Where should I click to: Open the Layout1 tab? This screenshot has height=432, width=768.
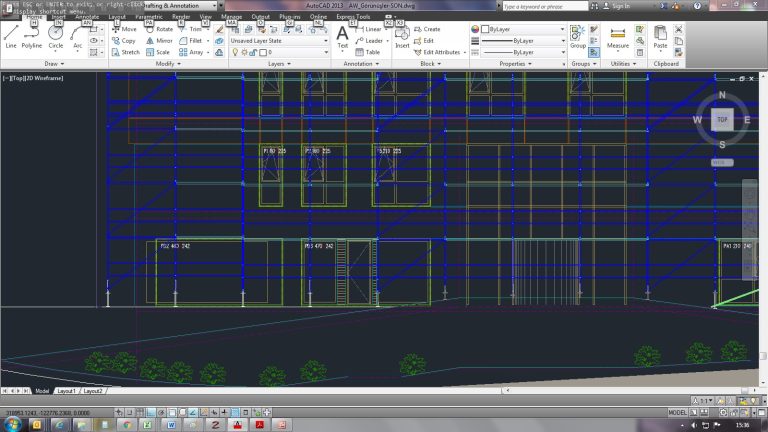coord(66,390)
